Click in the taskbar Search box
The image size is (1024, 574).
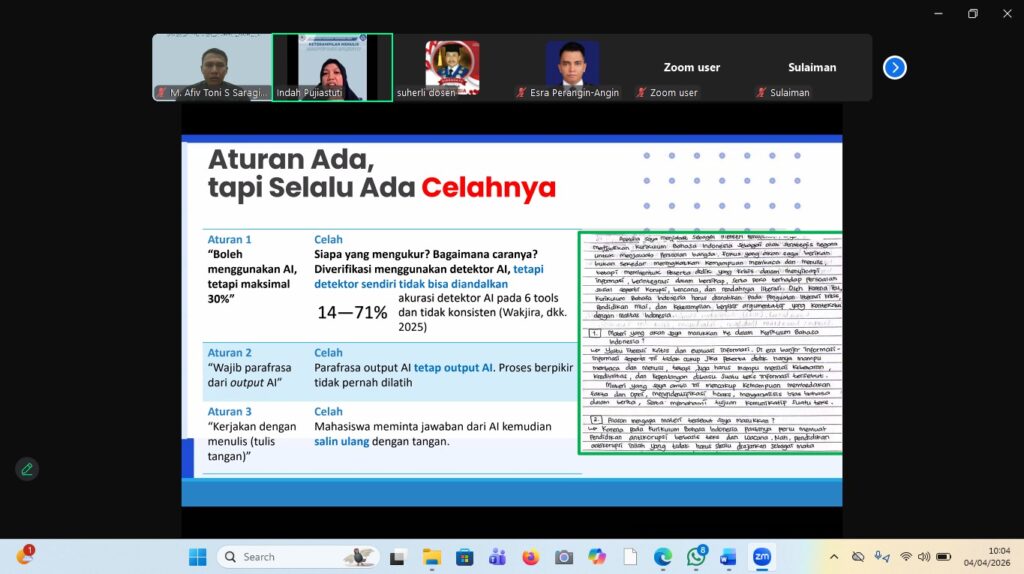pyautogui.click(x=290, y=557)
